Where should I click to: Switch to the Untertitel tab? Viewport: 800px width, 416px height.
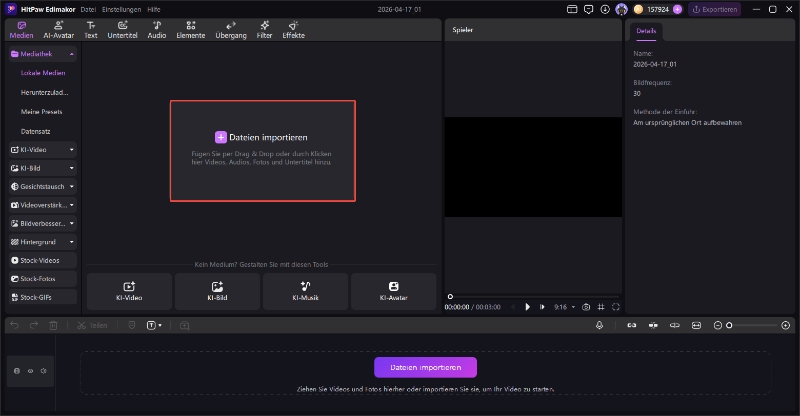pos(122,29)
